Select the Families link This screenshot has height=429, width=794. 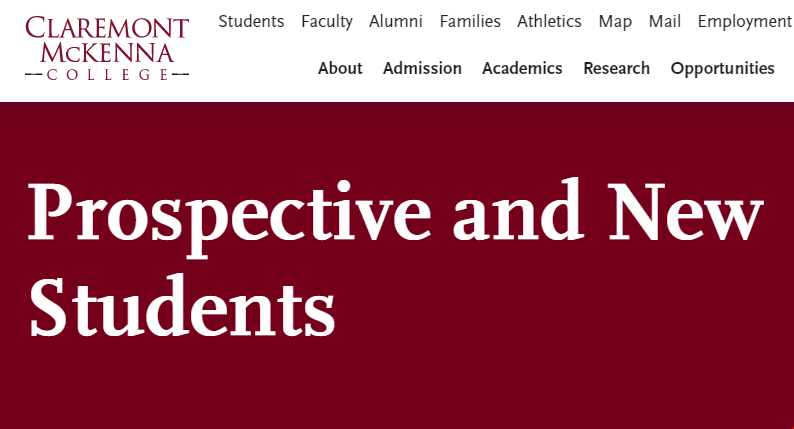tap(470, 21)
